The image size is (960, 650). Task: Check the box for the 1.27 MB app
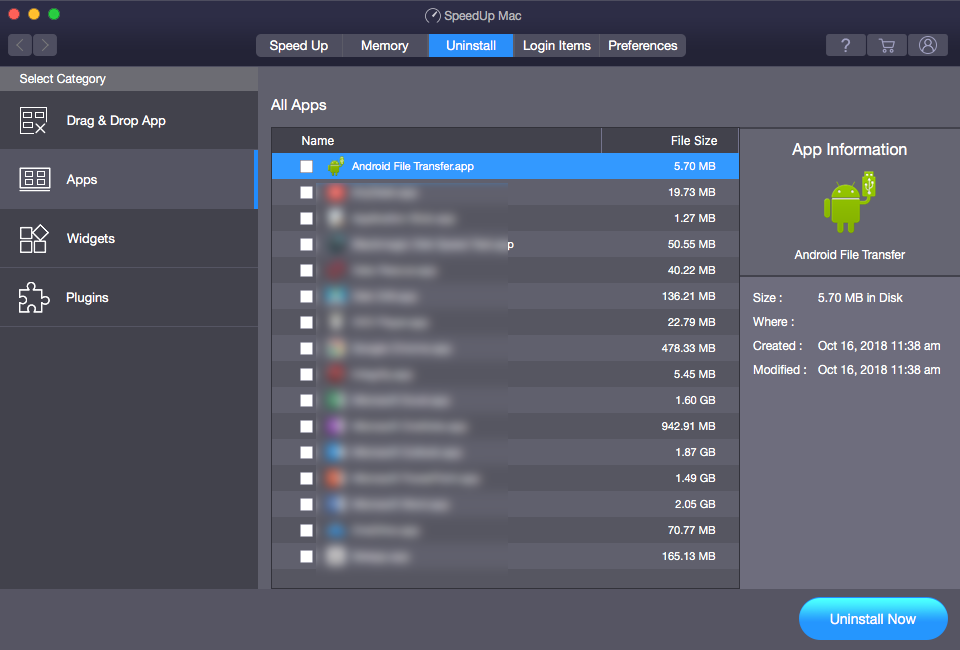pyautogui.click(x=306, y=219)
